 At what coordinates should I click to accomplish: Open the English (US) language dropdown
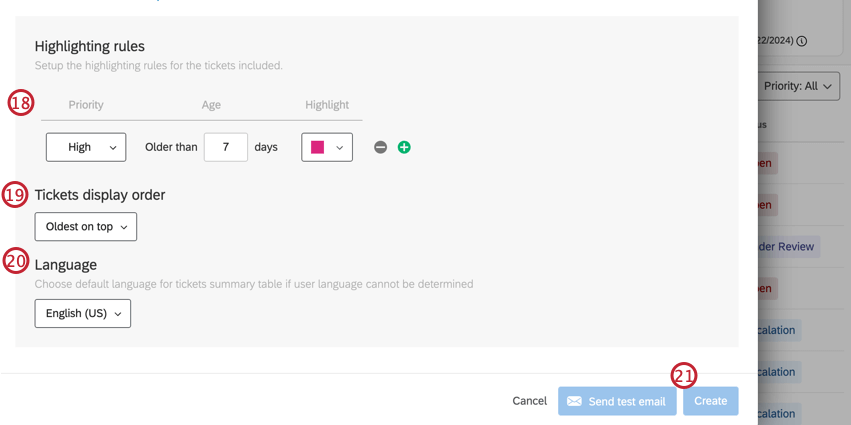coord(82,314)
